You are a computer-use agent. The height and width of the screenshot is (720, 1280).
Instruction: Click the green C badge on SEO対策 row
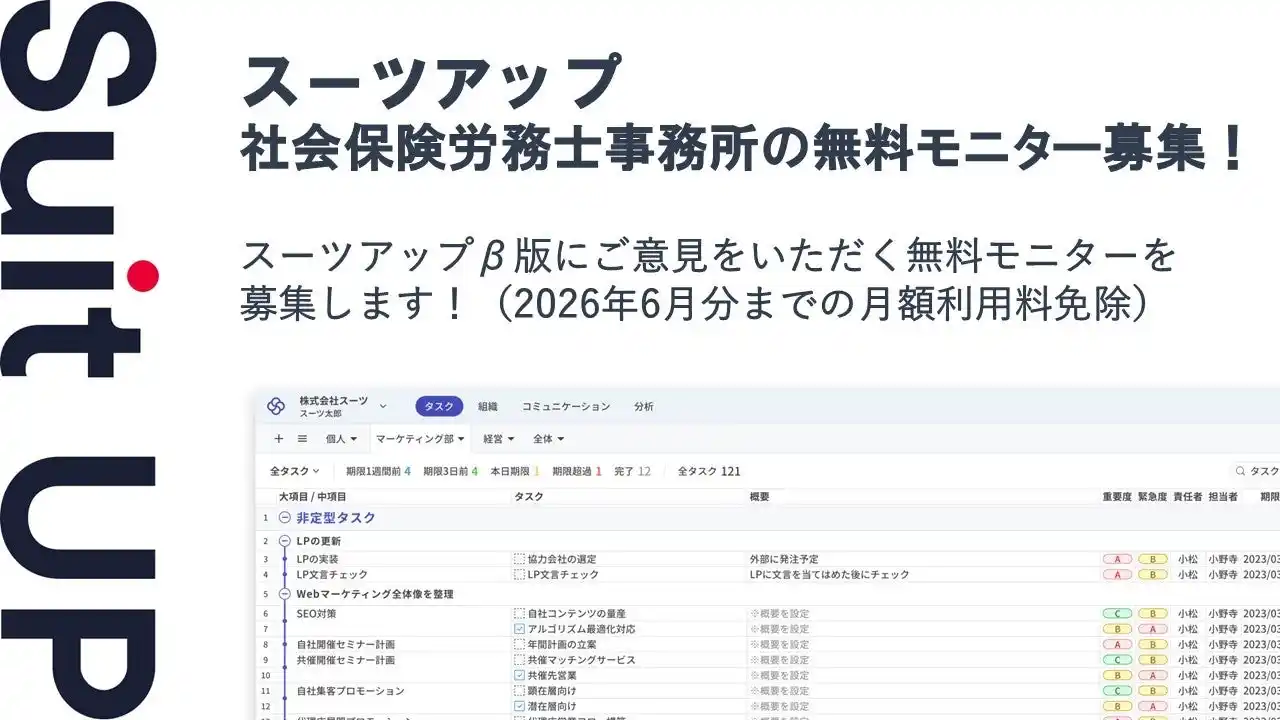(1118, 613)
